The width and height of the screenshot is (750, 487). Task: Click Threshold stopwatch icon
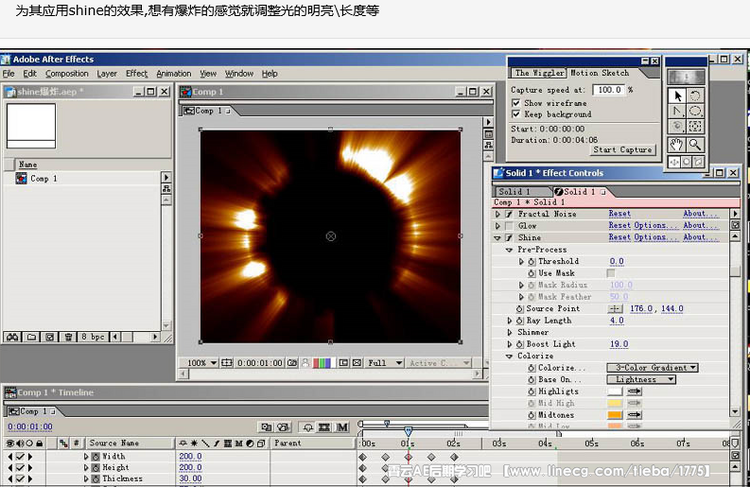tap(532, 262)
